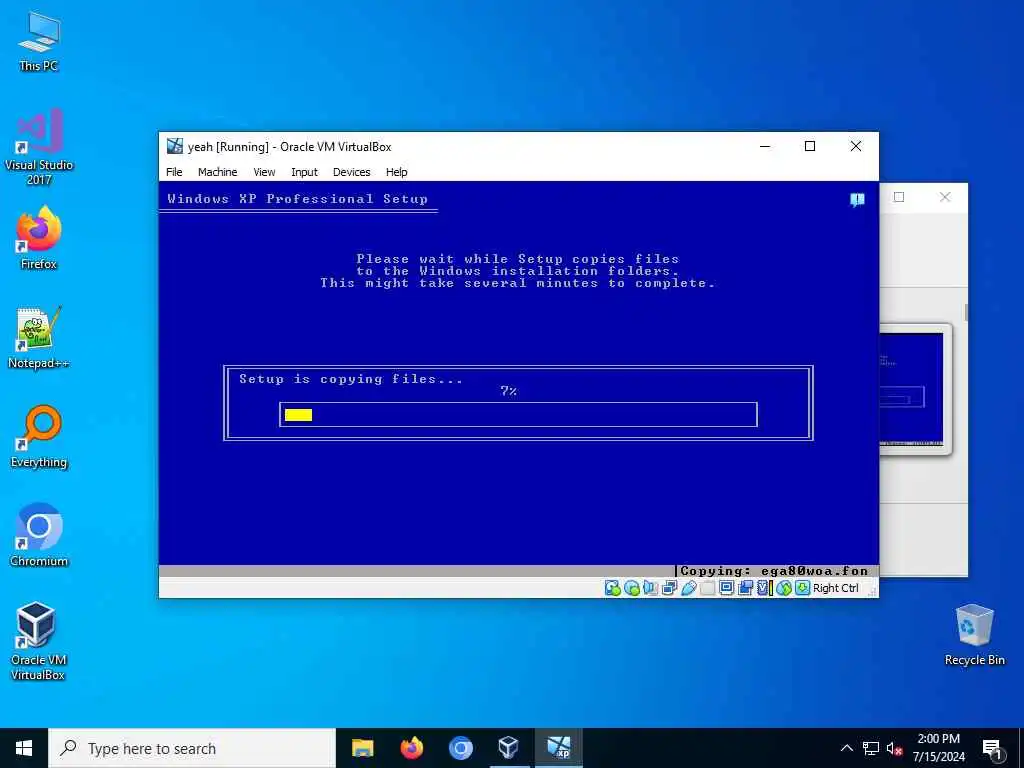Open the Input menu

(x=304, y=172)
